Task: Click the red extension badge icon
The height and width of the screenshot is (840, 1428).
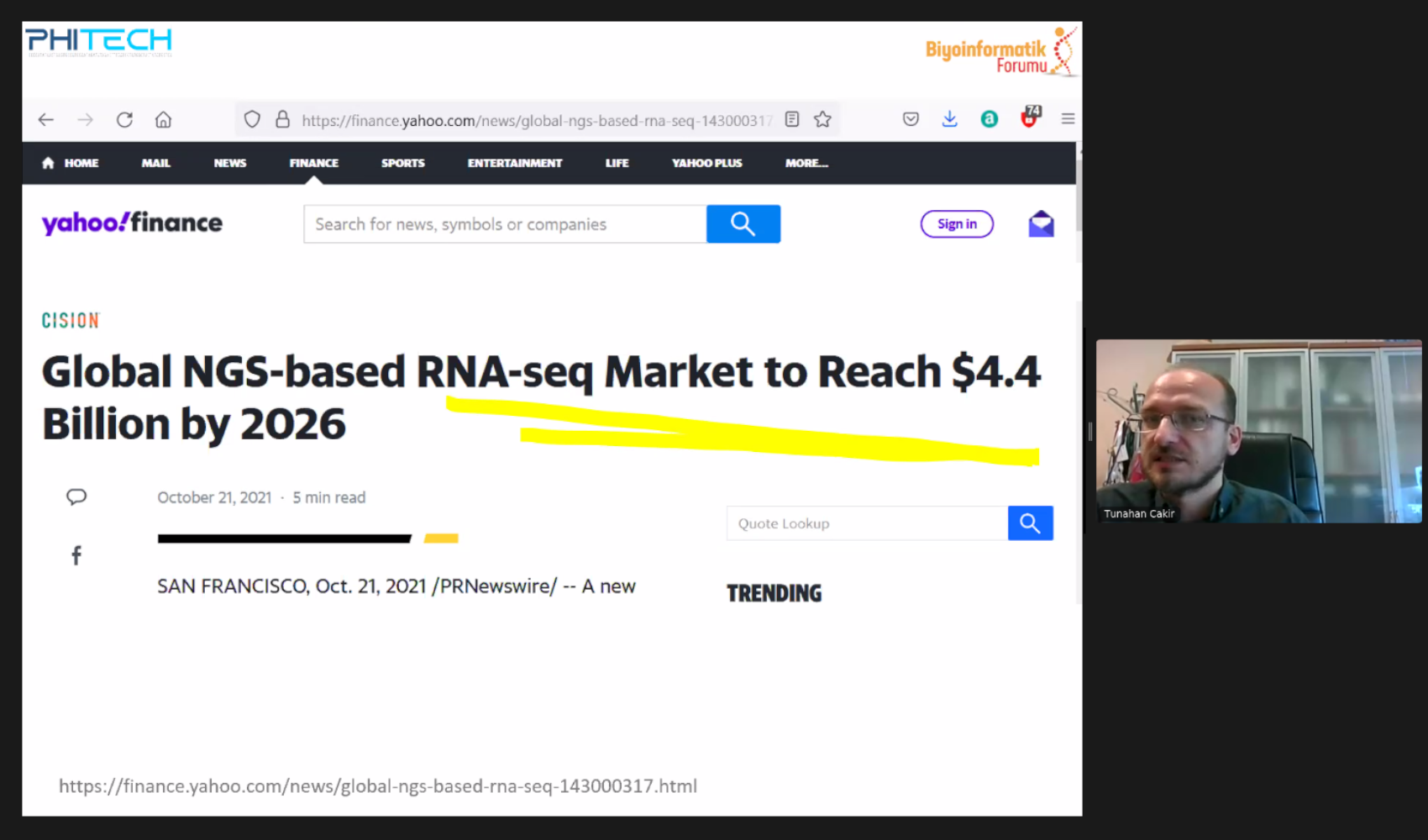Action: pyautogui.click(x=1029, y=118)
